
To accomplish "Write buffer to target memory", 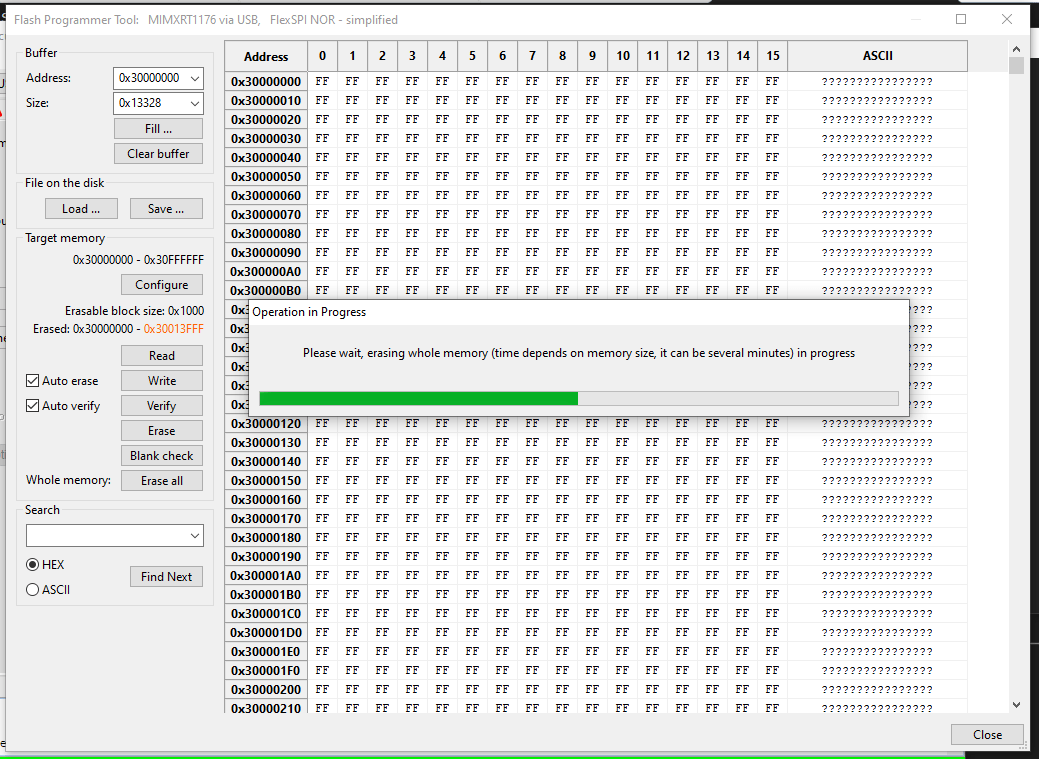I will (x=161, y=380).
